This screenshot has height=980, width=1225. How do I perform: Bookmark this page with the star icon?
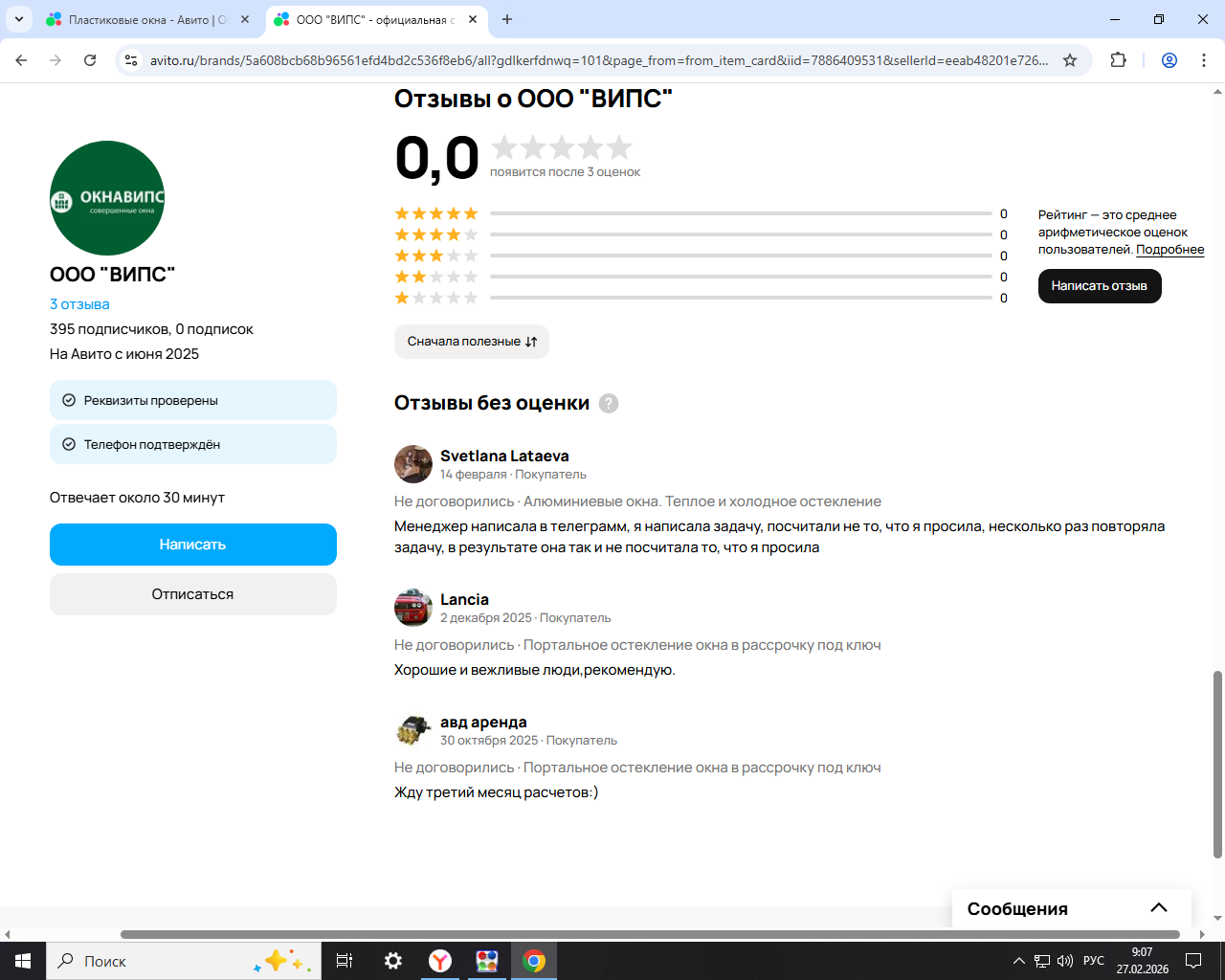[1070, 60]
